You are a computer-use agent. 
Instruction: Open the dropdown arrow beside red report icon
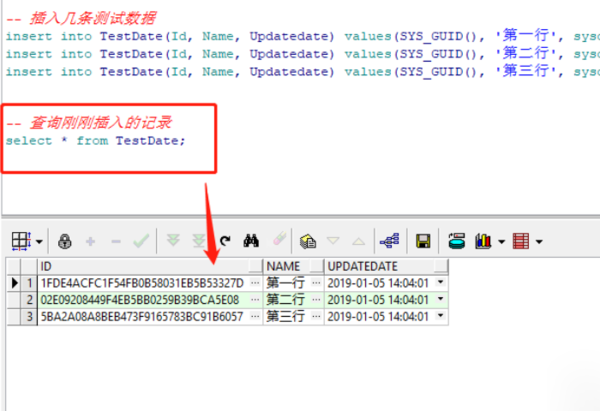click(539, 242)
